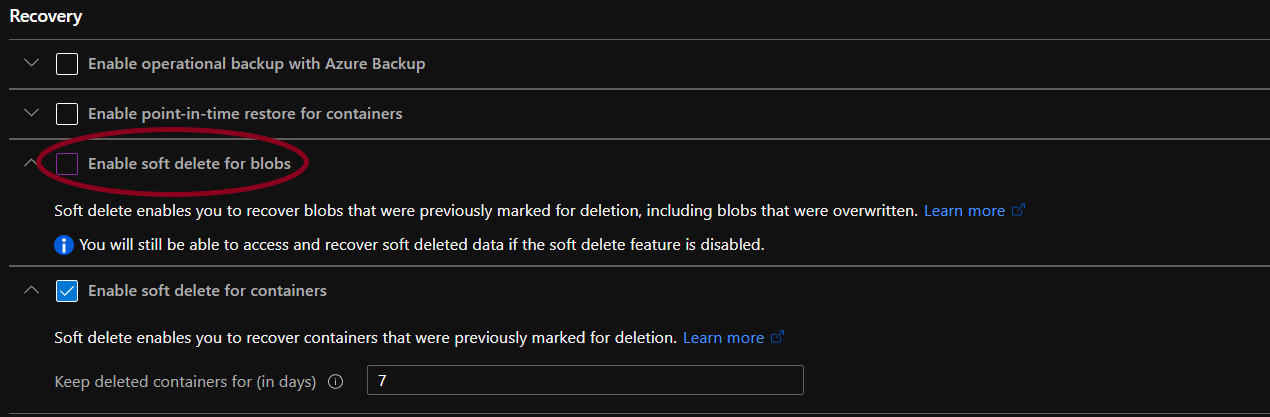This screenshot has width=1270, height=417.
Task: Enable the soft delete for blobs checkbox
Action: pyautogui.click(x=67, y=164)
